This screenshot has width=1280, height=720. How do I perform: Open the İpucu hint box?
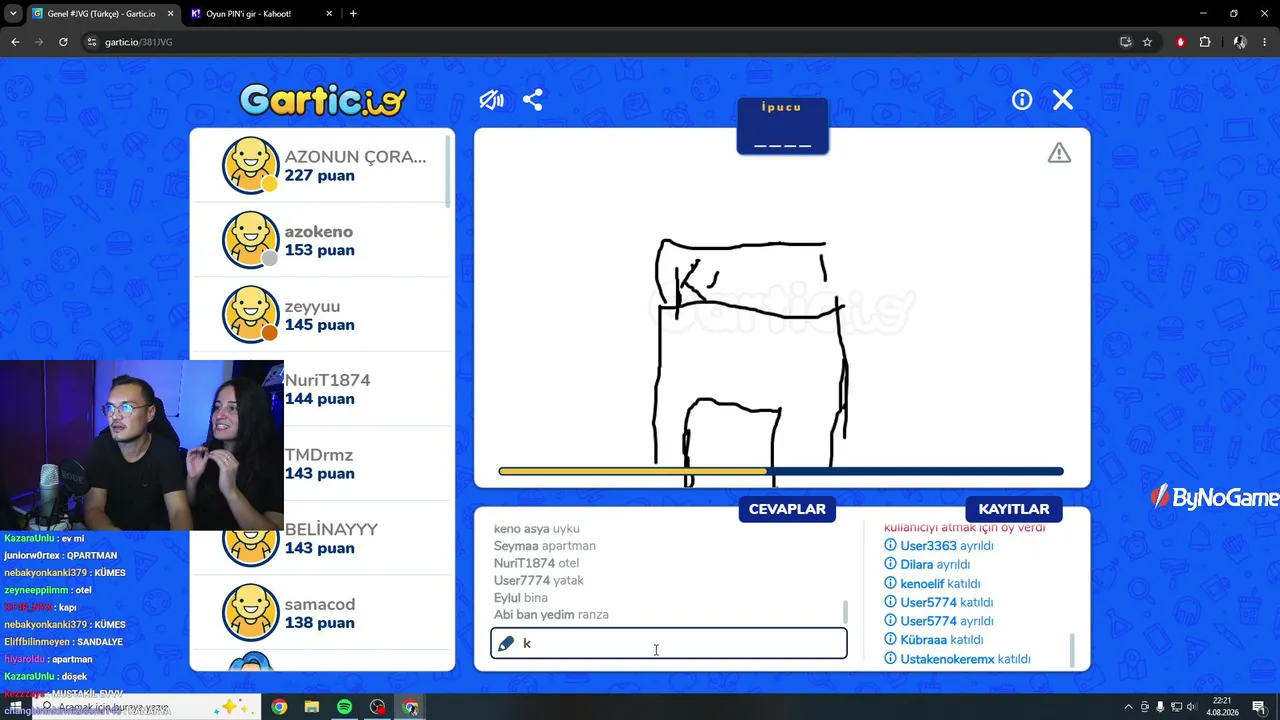click(x=782, y=126)
